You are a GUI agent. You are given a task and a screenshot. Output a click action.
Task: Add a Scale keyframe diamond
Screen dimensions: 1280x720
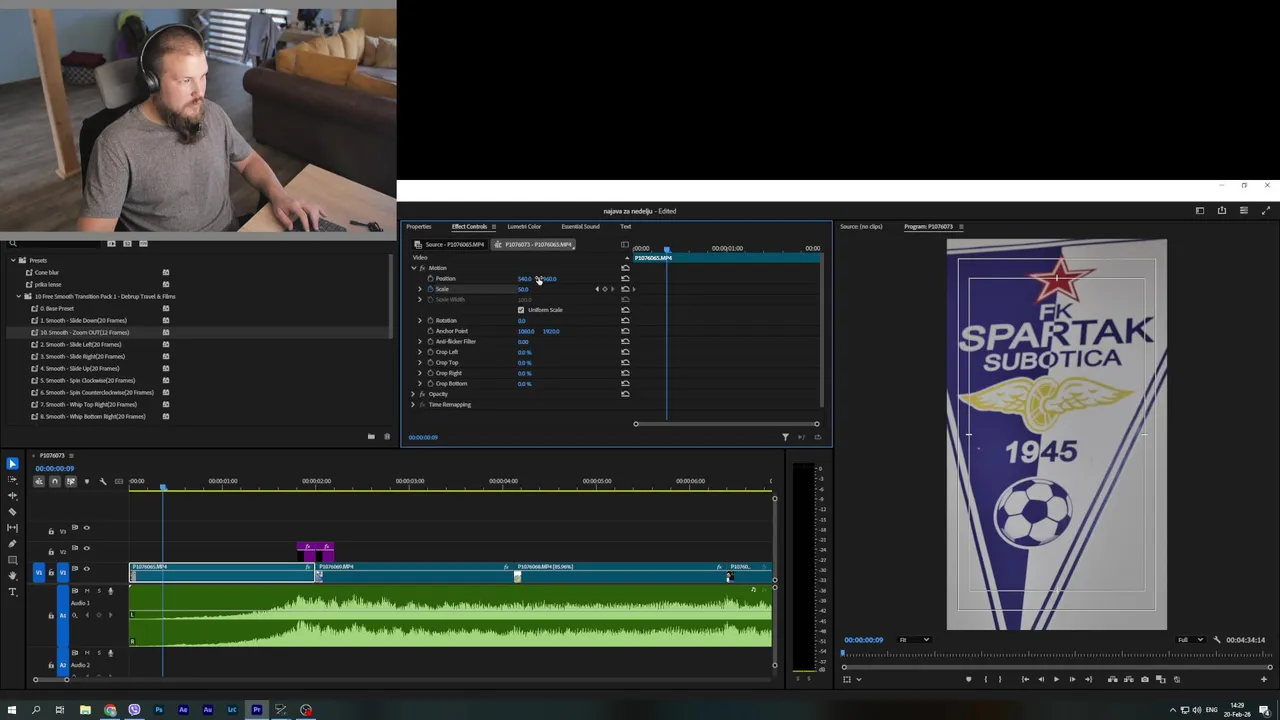pyautogui.click(x=604, y=289)
